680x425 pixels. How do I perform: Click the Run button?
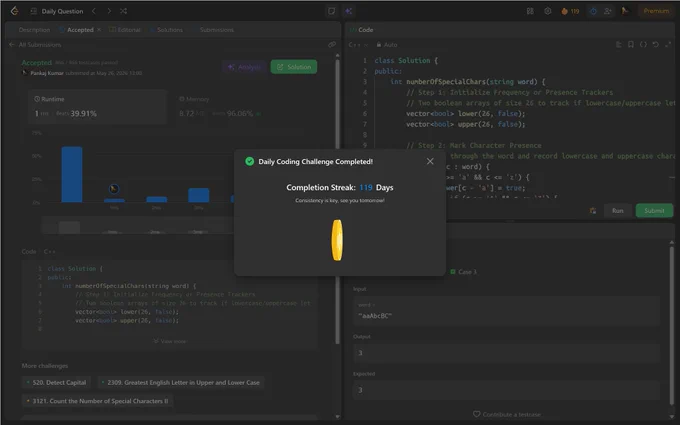pos(618,211)
